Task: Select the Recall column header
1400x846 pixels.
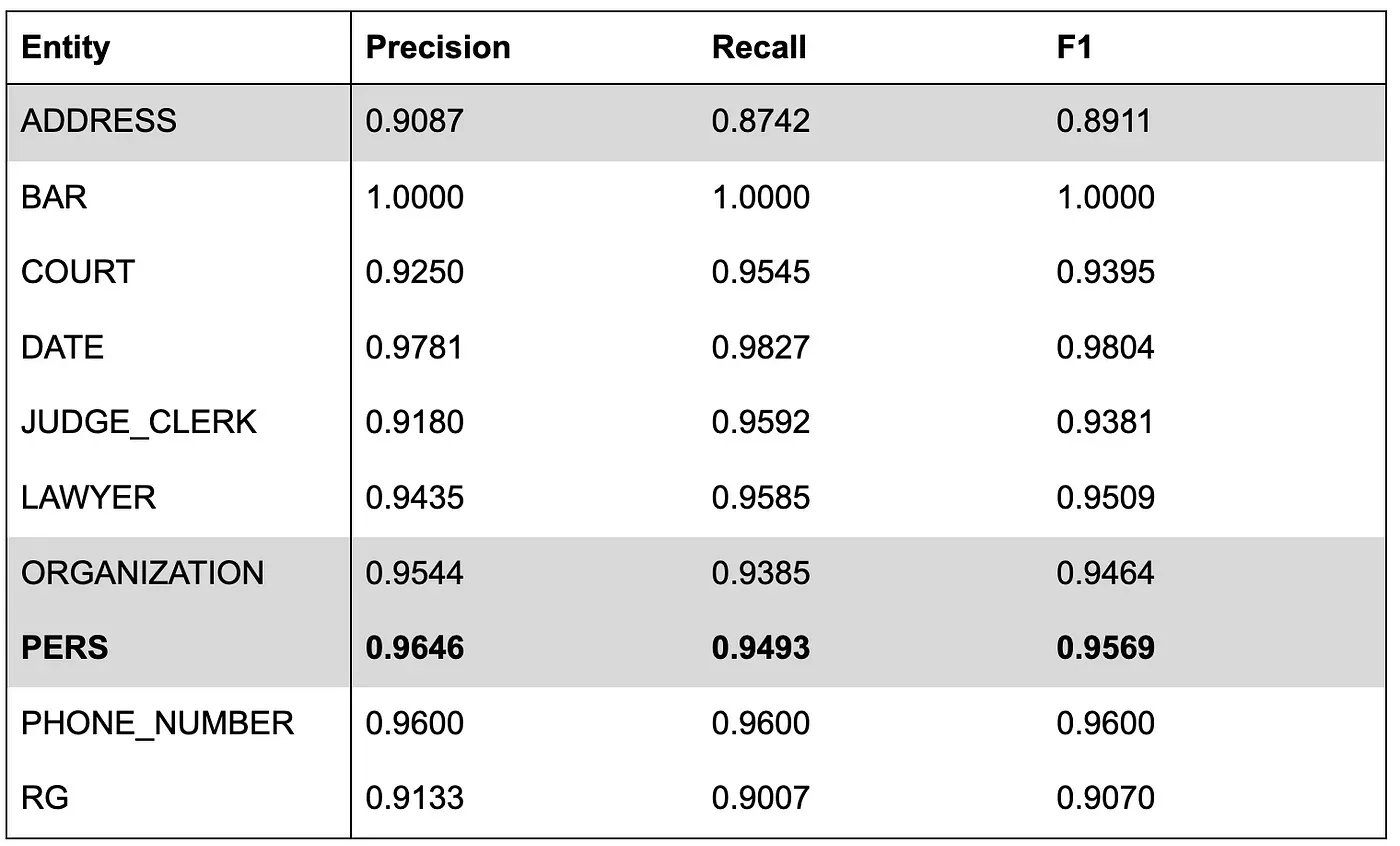Action: [x=759, y=48]
